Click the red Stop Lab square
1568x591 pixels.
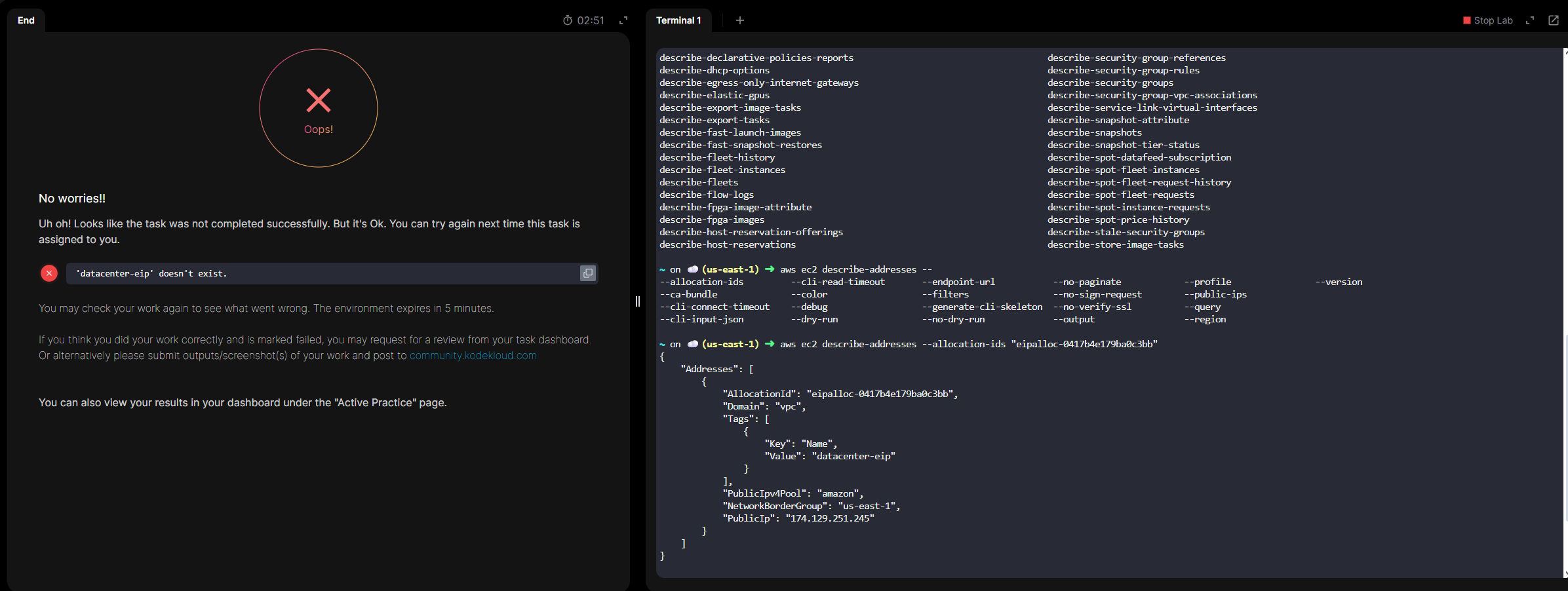tap(1467, 20)
